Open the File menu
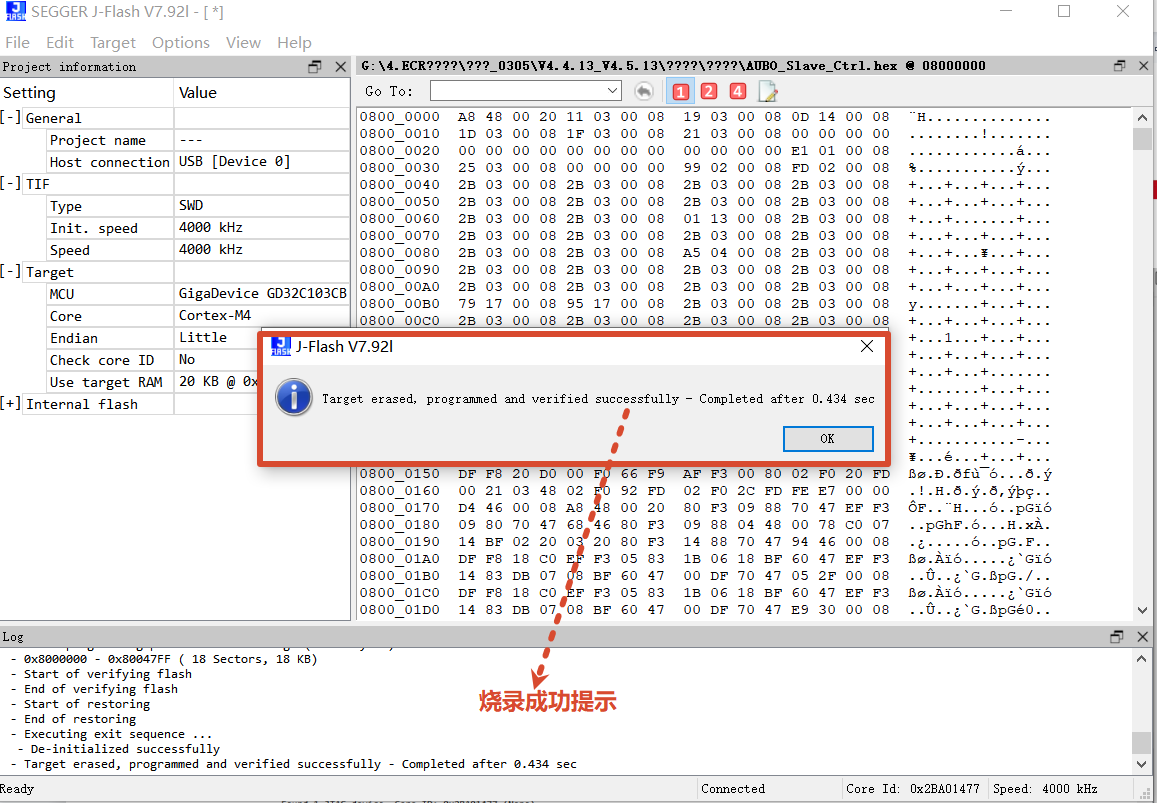This screenshot has height=803, width=1157. 18,43
